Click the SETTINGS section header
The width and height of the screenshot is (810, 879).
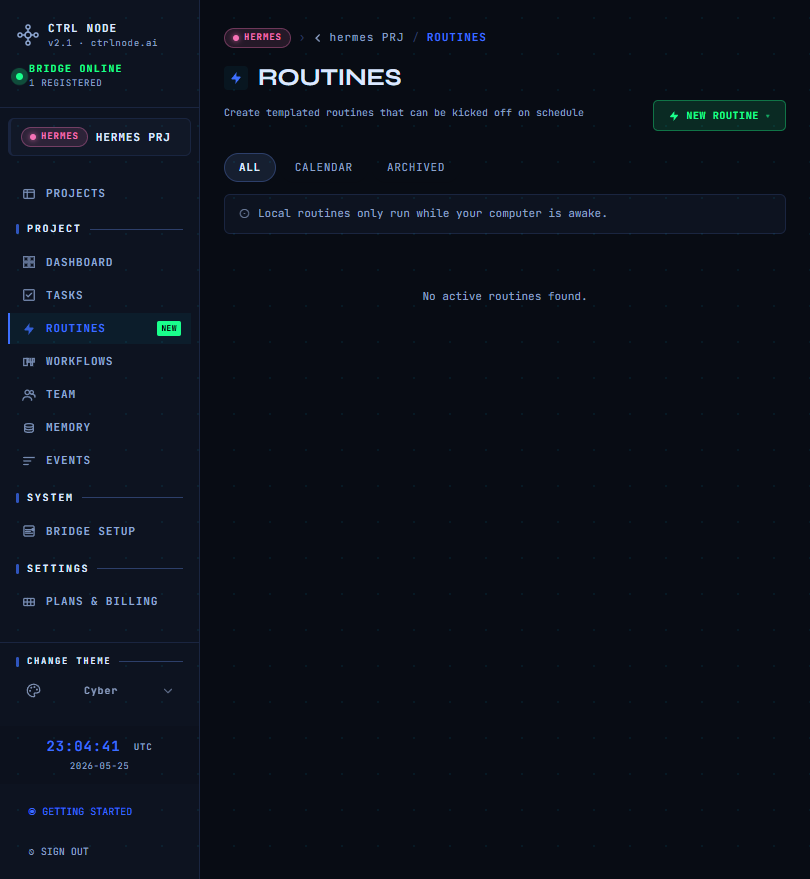[x=58, y=569]
